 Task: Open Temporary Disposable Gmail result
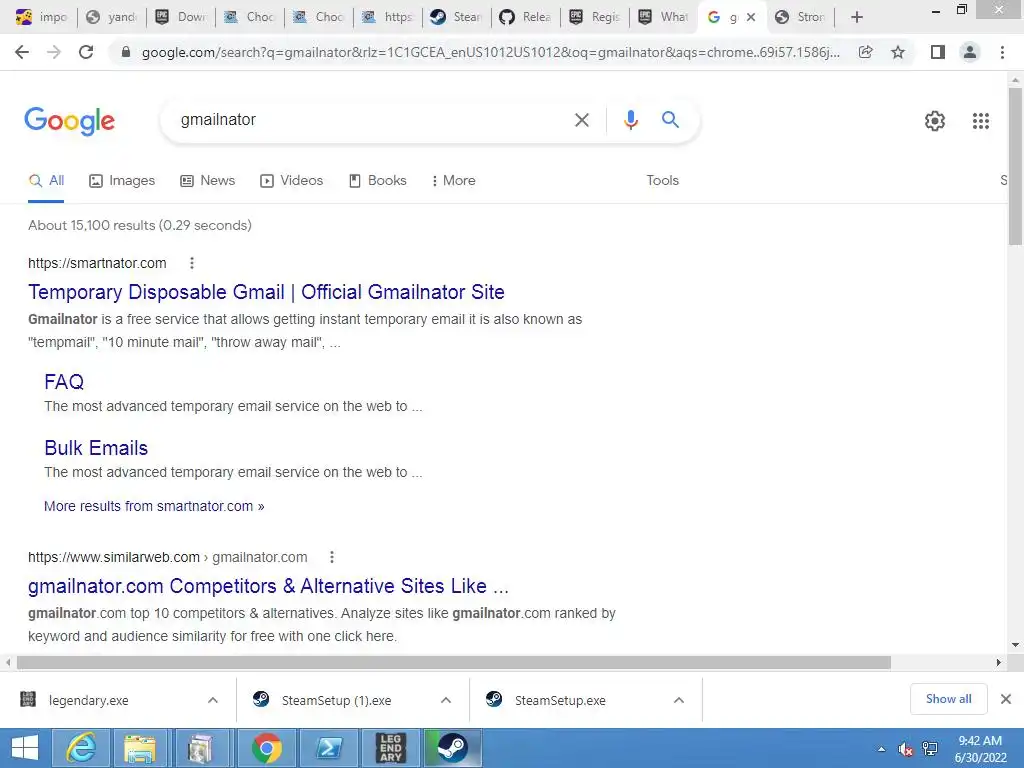click(x=266, y=292)
